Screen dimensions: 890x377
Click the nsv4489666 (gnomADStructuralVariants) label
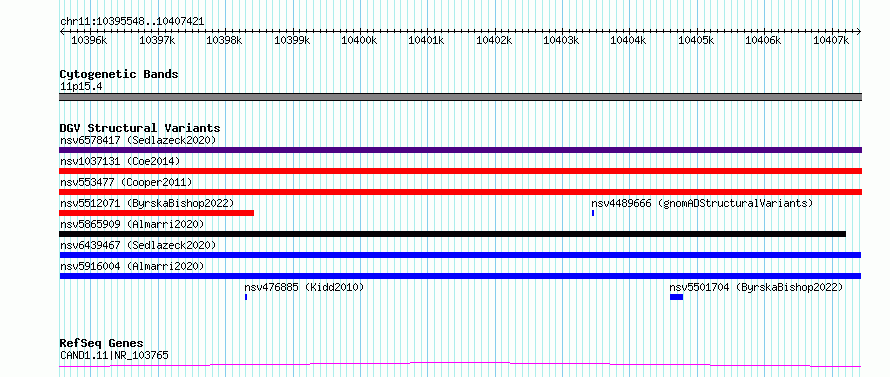point(702,203)
